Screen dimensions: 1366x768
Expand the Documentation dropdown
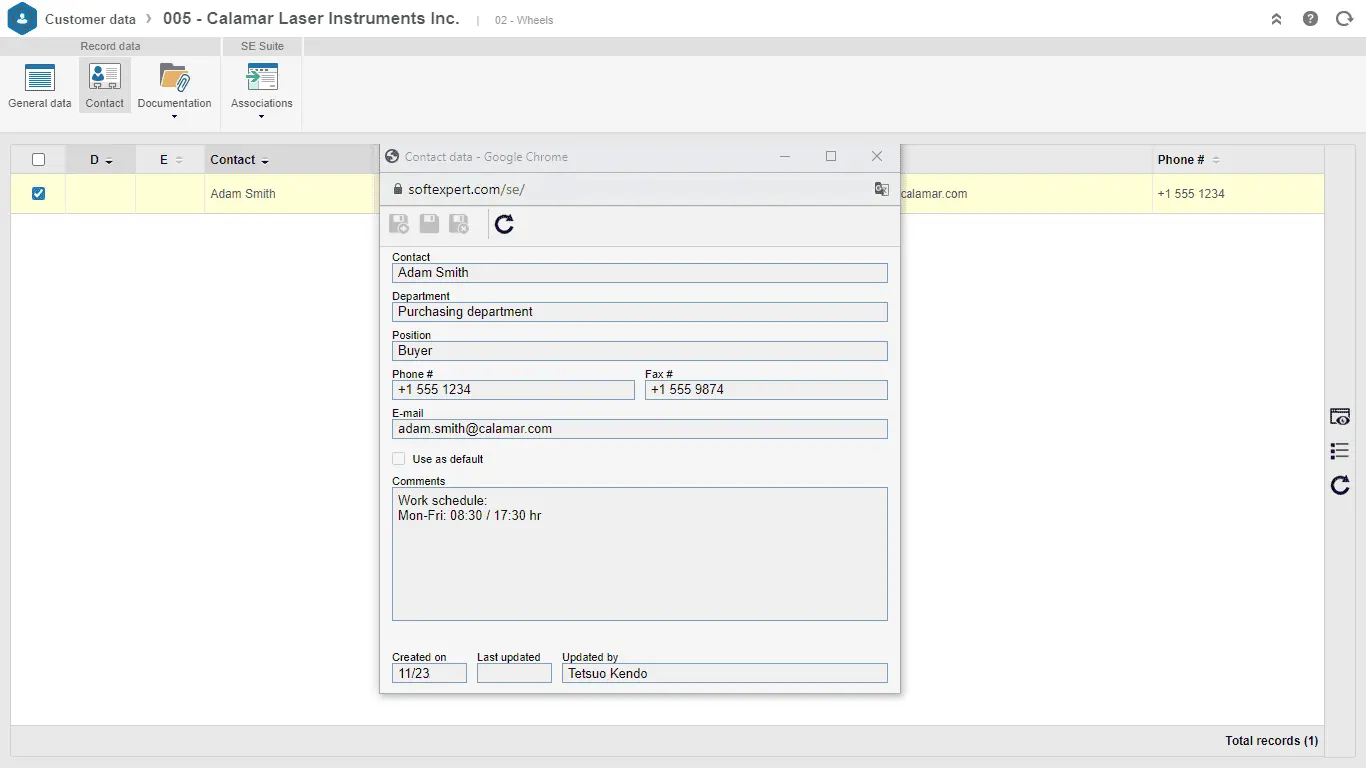click(174, 117)
